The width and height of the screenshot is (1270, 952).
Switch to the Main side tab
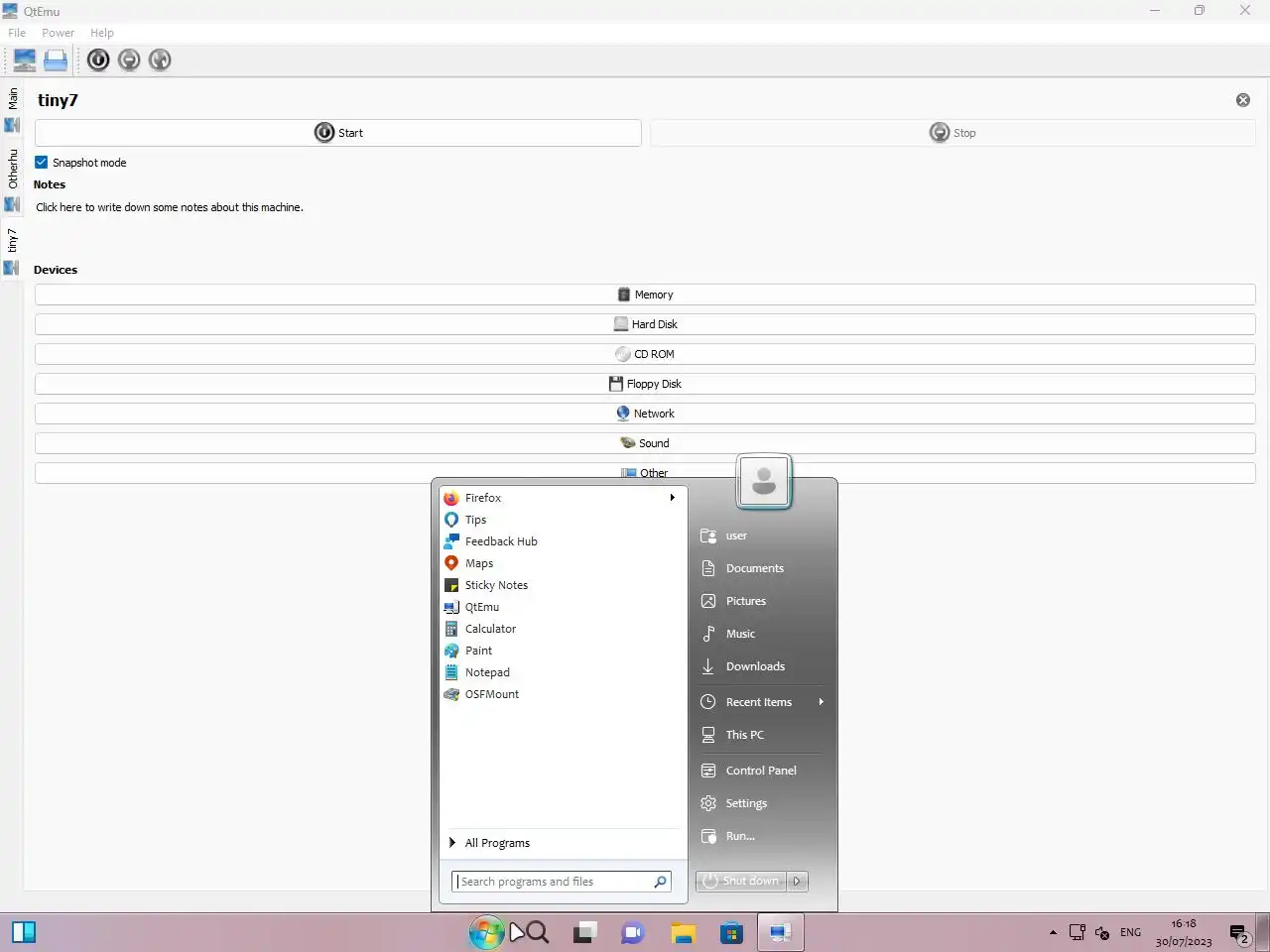[12, 109]
